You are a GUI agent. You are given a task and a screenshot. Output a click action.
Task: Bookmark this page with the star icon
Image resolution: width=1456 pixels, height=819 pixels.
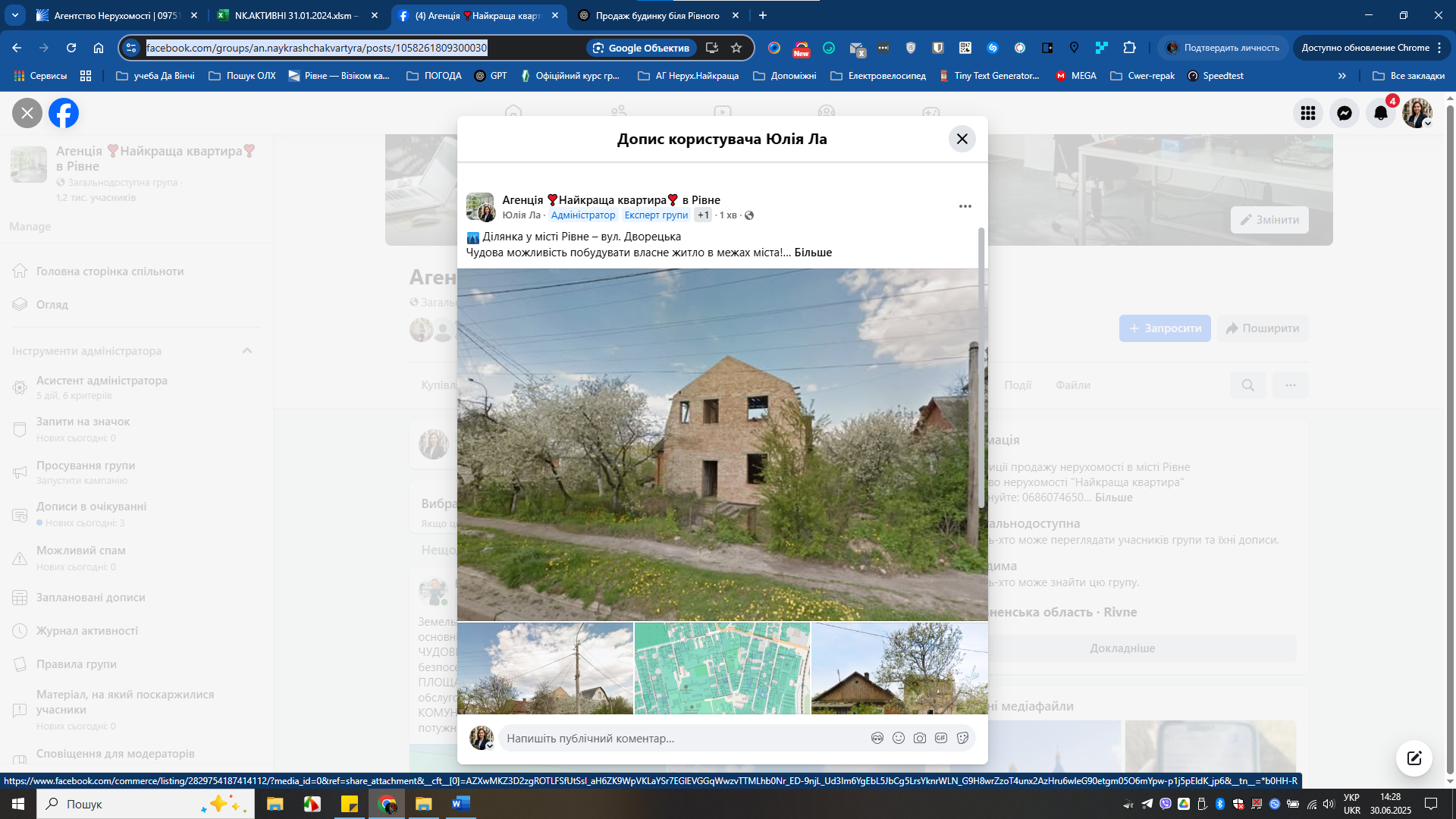click(736, 48)
